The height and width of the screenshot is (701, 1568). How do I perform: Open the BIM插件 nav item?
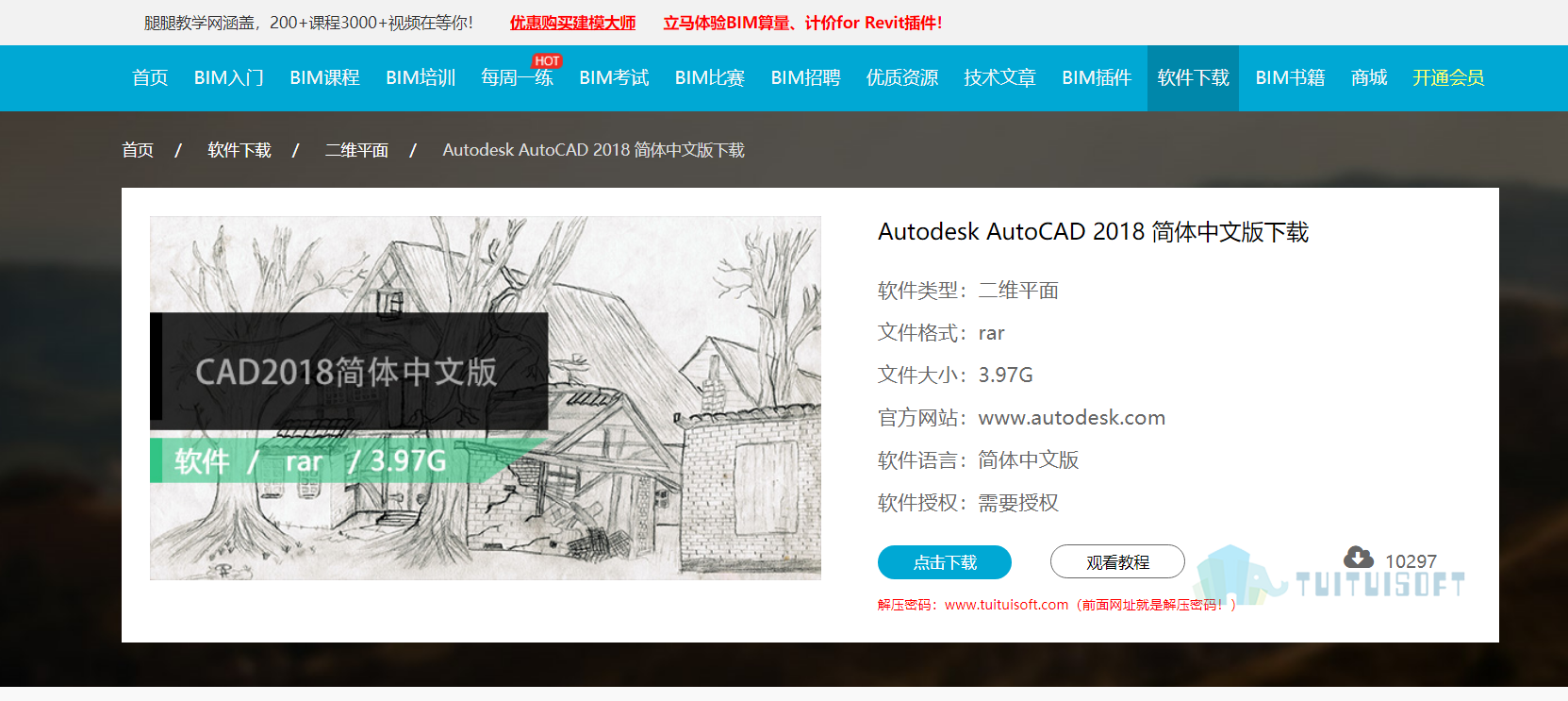pyautogui.click(x=1097, y=77)
